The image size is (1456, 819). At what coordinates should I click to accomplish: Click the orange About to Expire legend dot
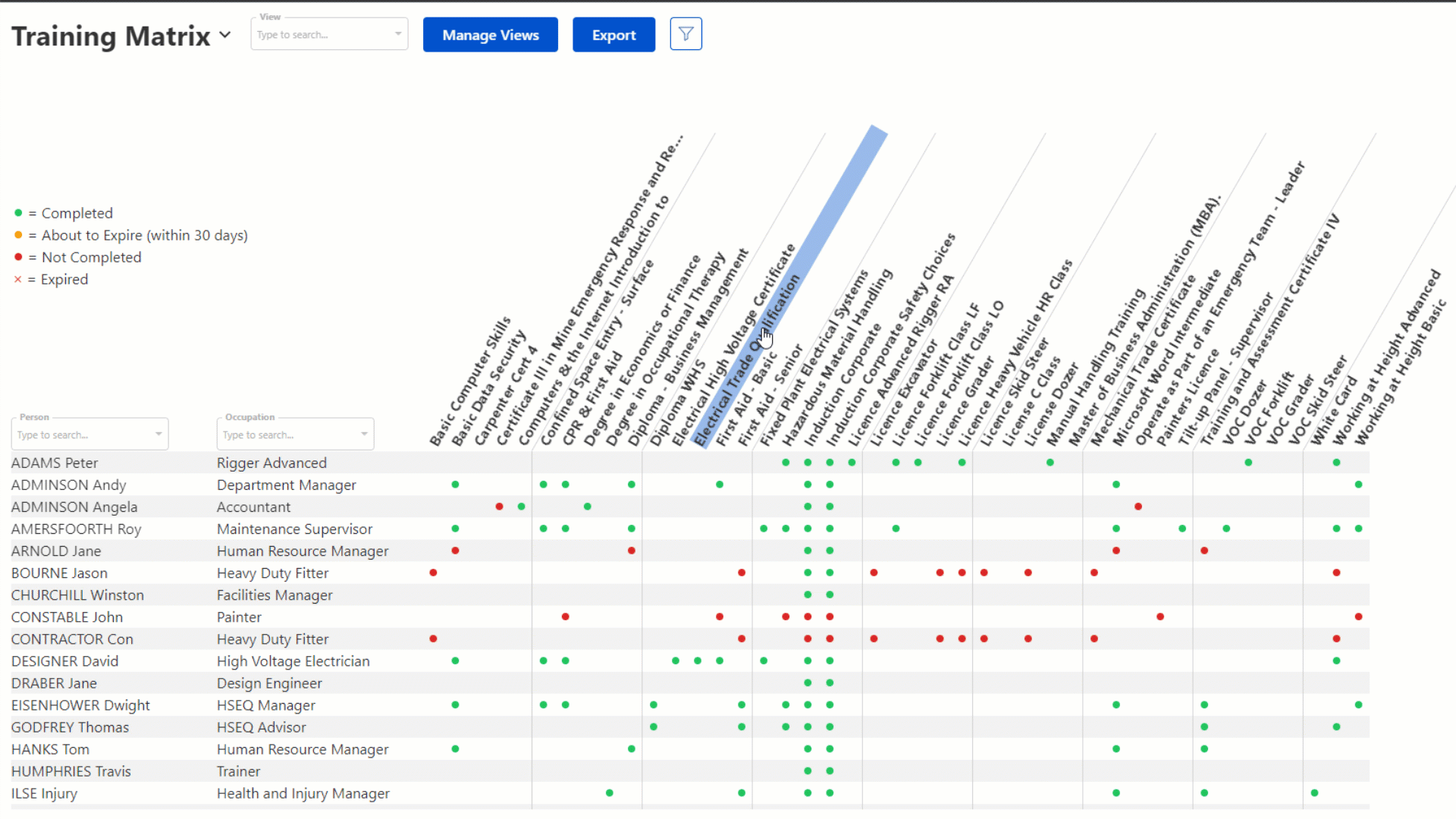[x=17, y=235]
